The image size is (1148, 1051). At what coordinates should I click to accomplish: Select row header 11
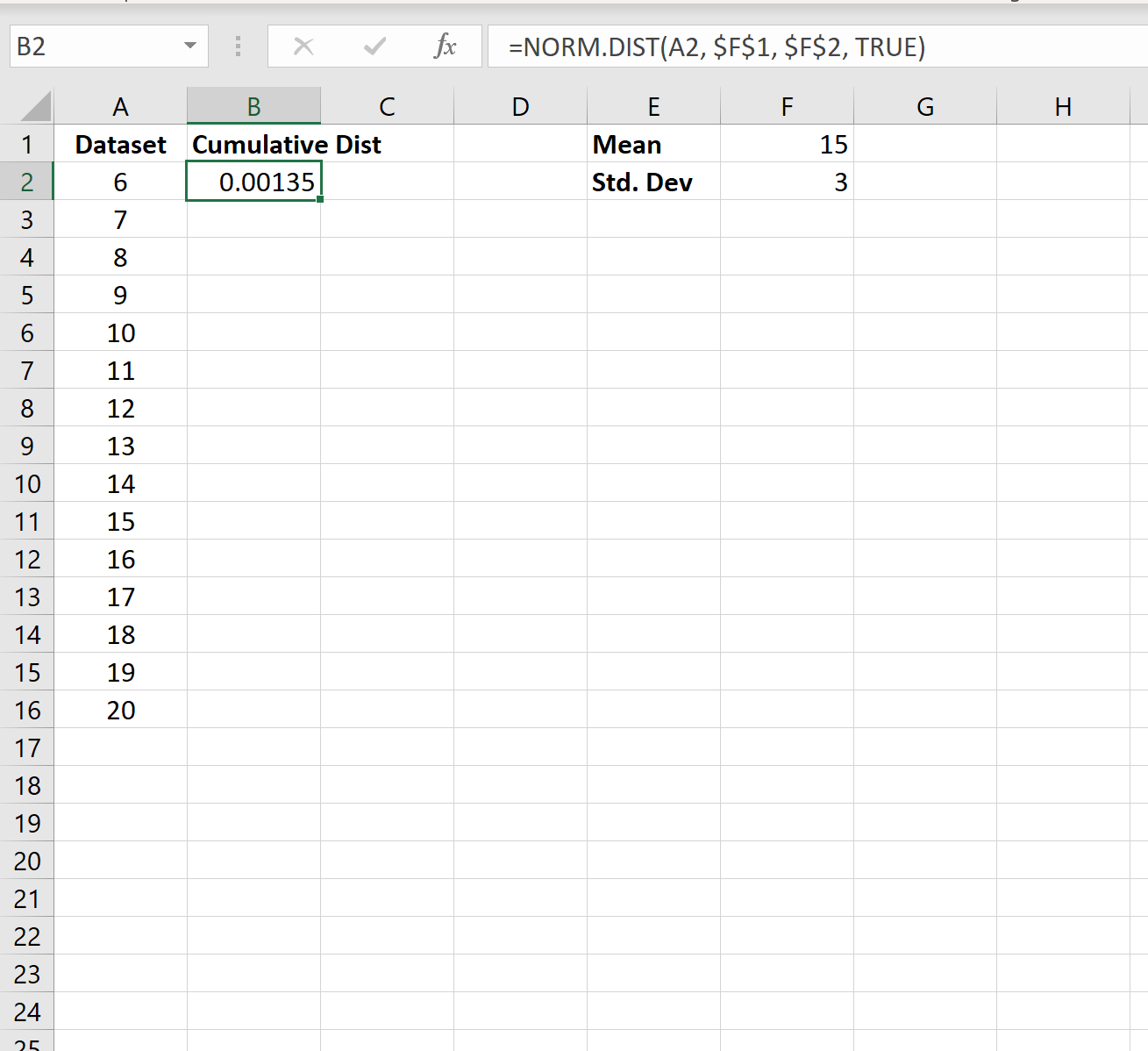[27, 521]
